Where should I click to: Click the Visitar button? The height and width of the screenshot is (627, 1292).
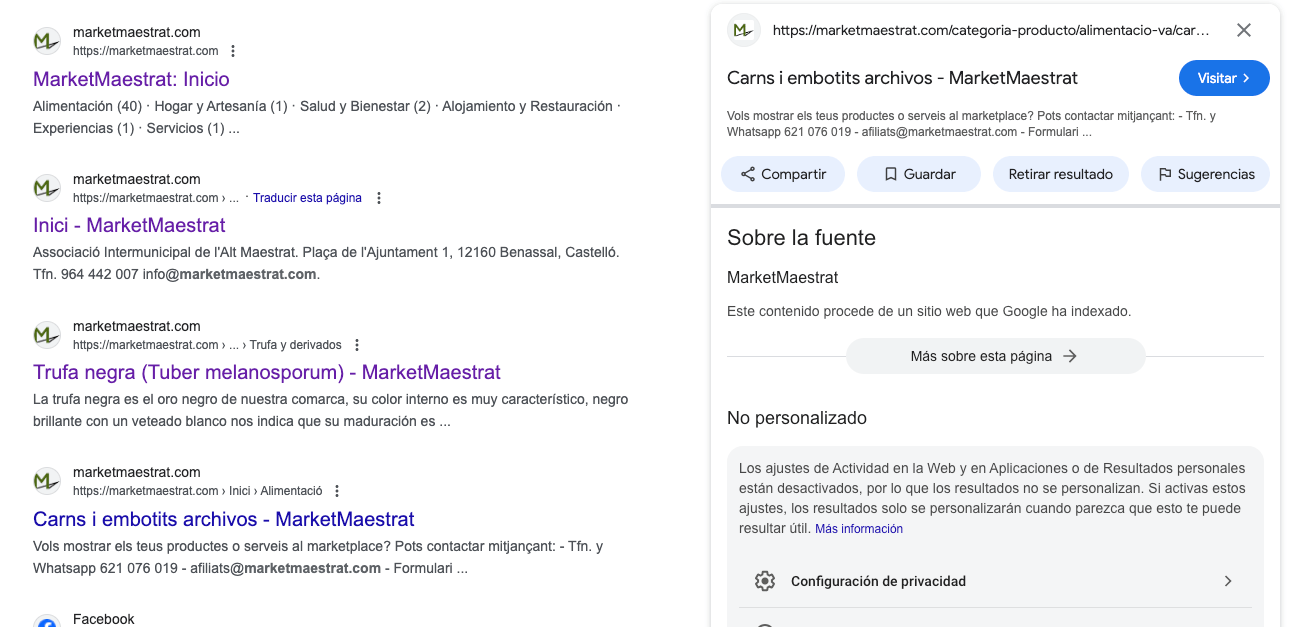[1224, 78]
